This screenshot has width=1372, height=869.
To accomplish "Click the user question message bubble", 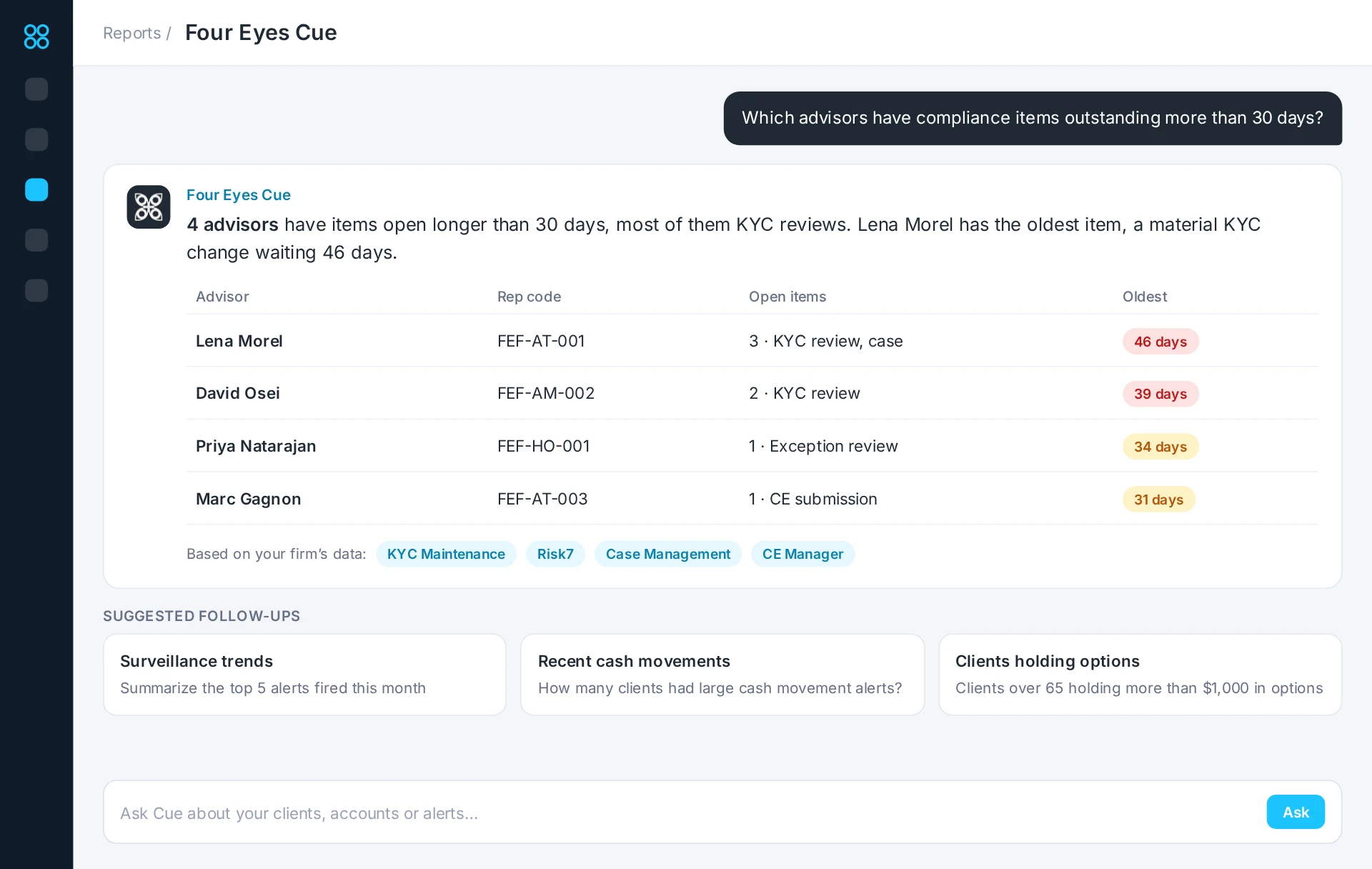I will pos(1033,118).
